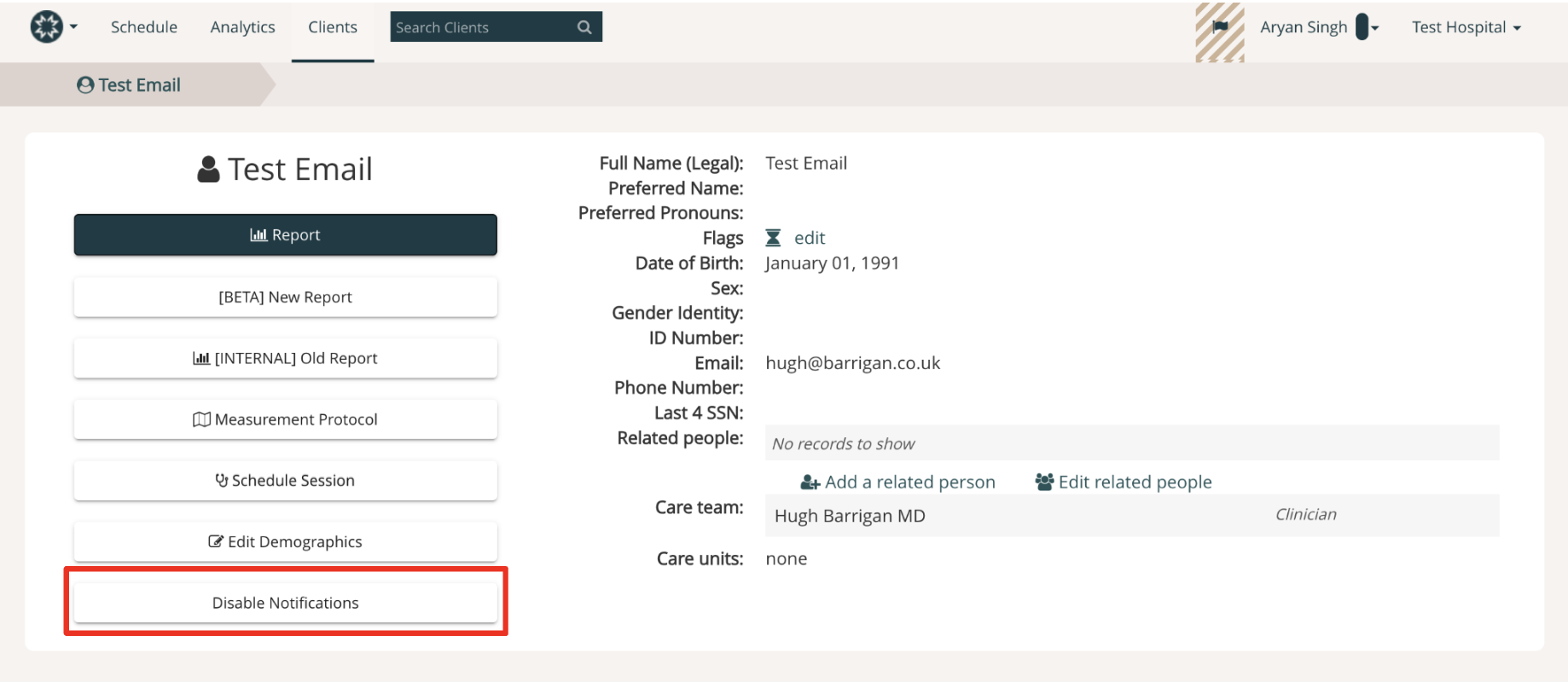
Task: Click the search magnifier icon
Action: click(x=584, y=27)
